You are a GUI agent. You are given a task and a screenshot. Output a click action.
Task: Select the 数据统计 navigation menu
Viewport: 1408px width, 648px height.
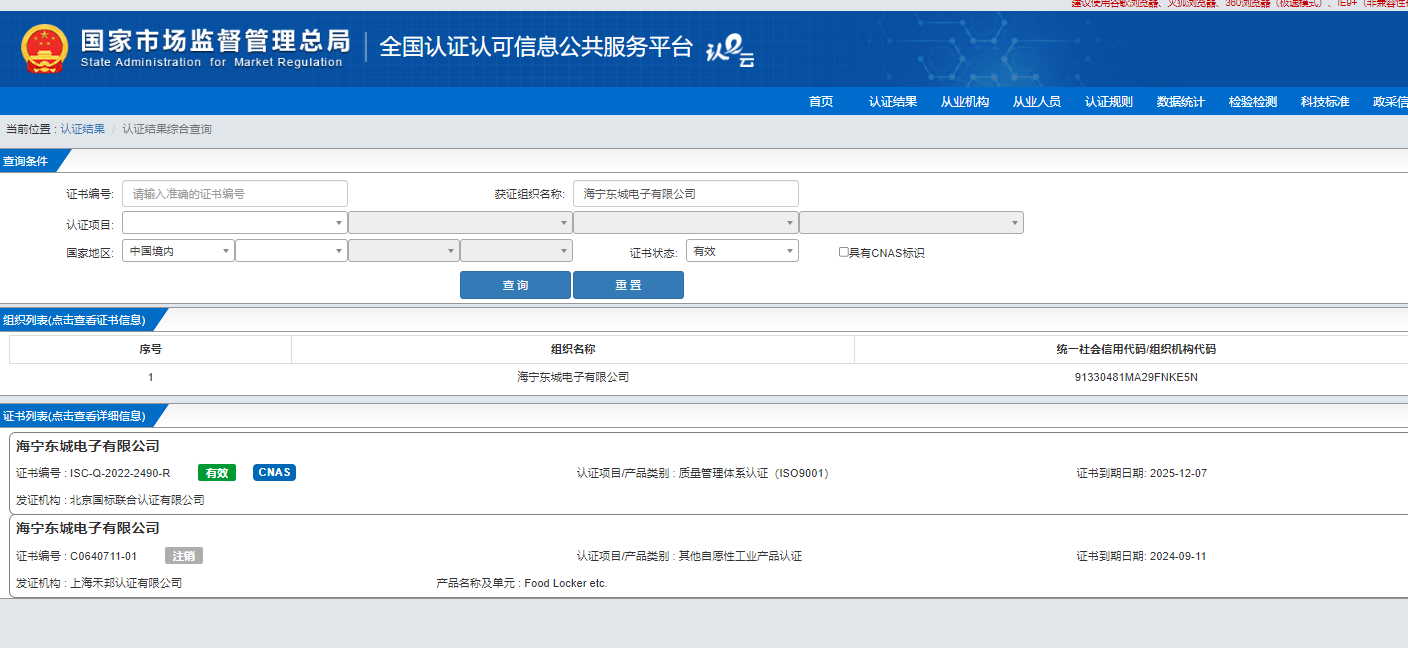1180,102
